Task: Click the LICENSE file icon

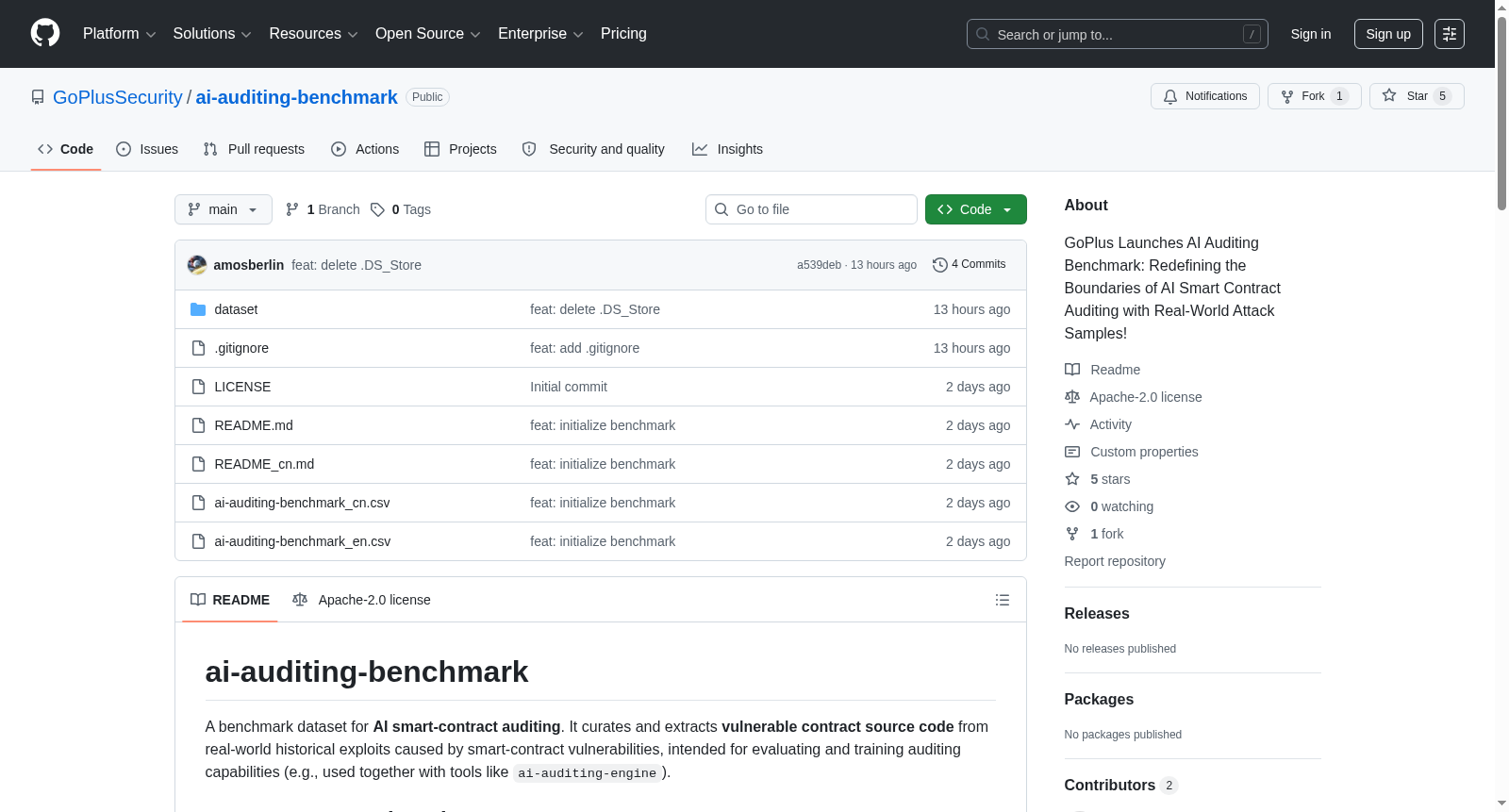Action: 198,387
